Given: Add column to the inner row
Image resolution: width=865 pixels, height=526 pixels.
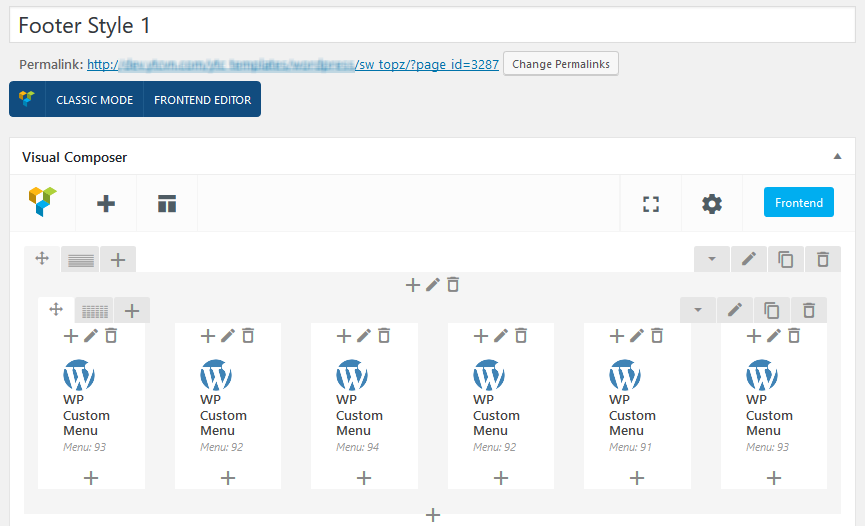Looking at the screenshot, I should point(132,311).
